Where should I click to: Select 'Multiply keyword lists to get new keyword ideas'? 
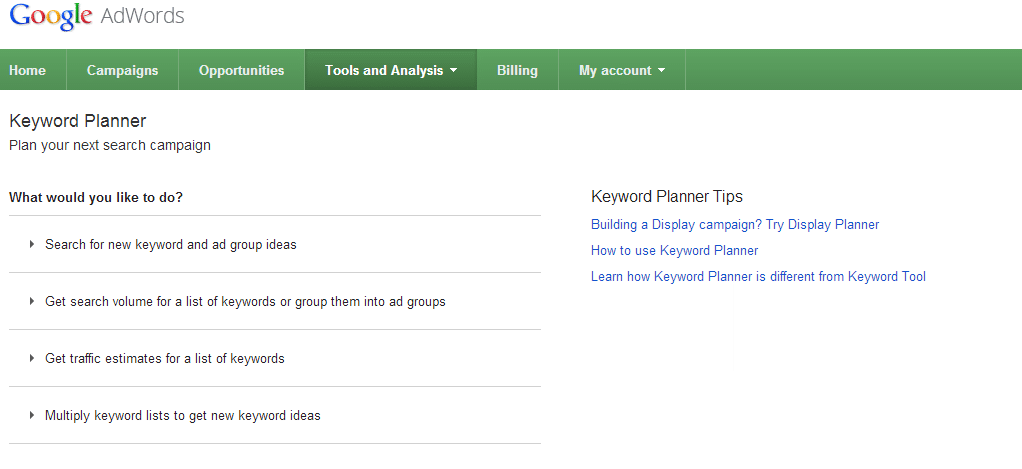coord(182,416)
